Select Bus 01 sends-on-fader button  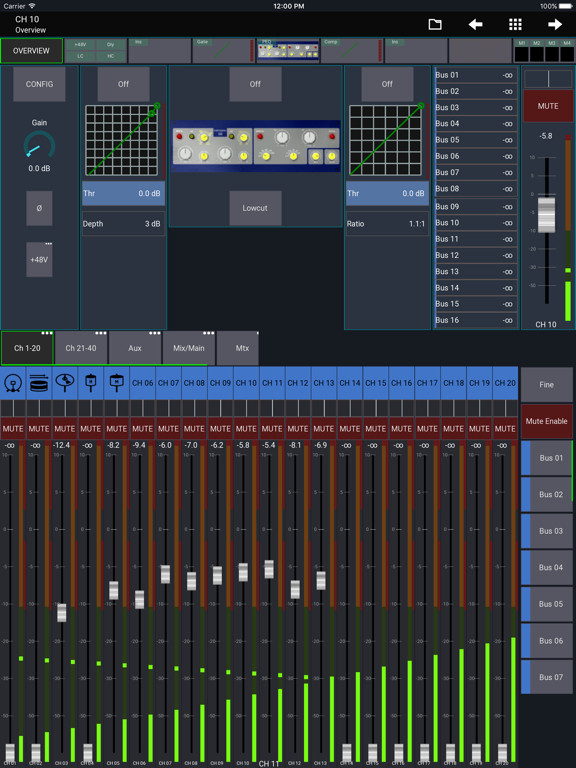pyautogui.click(x=546, y=458)
